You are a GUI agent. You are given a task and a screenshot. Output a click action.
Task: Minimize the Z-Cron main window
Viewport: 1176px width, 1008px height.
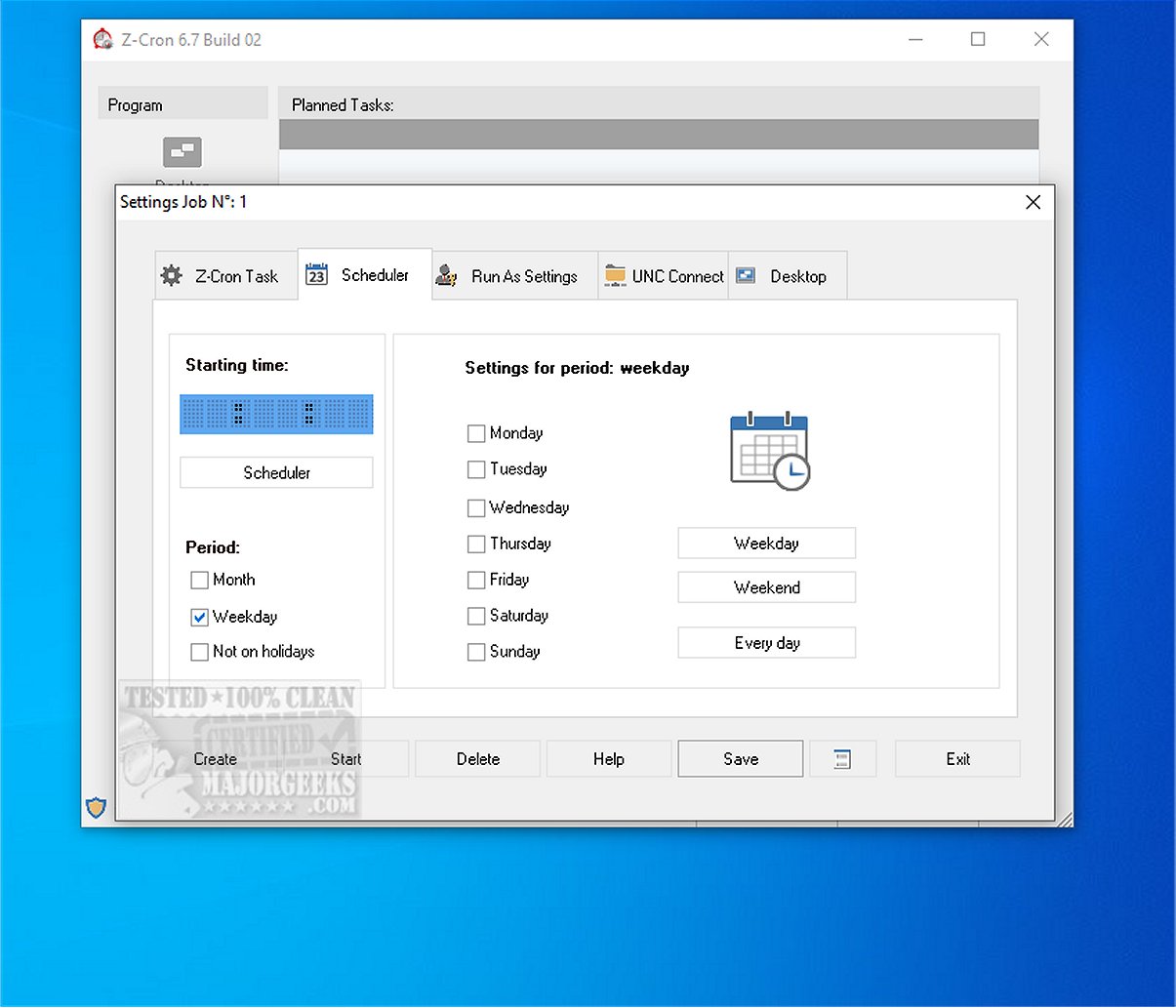(915, 39)
